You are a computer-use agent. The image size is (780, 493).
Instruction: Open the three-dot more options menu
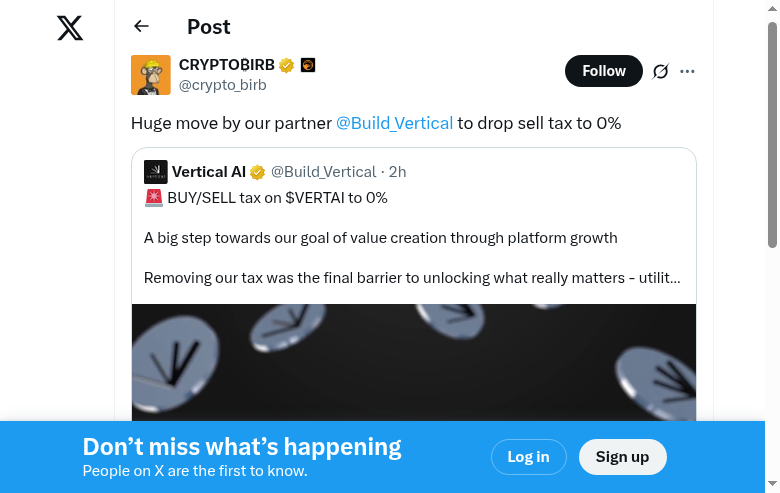click(x=687, y=71)
